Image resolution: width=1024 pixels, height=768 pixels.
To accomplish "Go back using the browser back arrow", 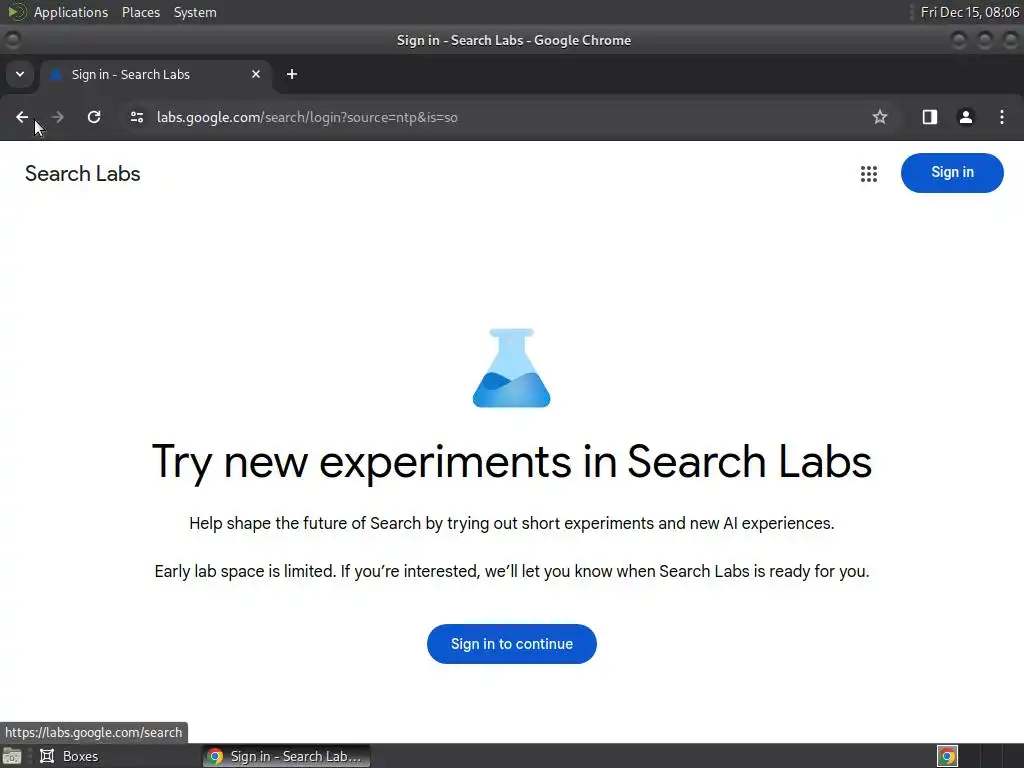I will point(22,117).
